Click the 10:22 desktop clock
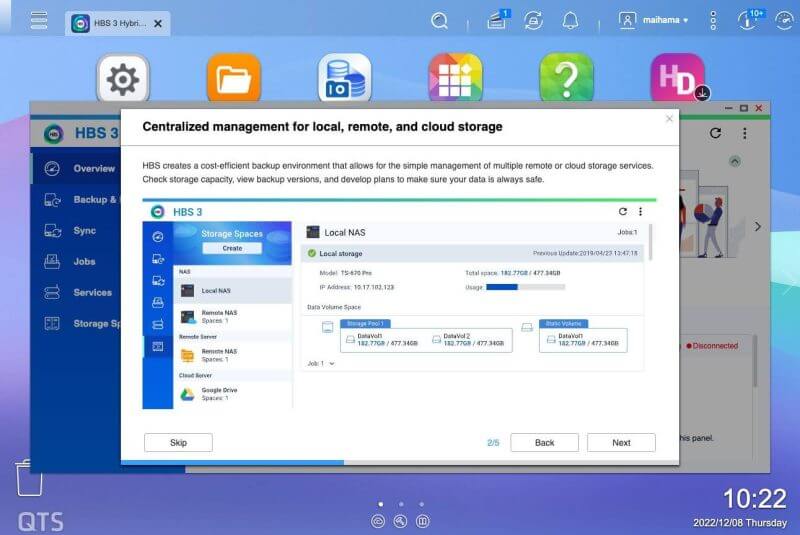The width and height of the screenshot is (800, 535). point(755,498)
